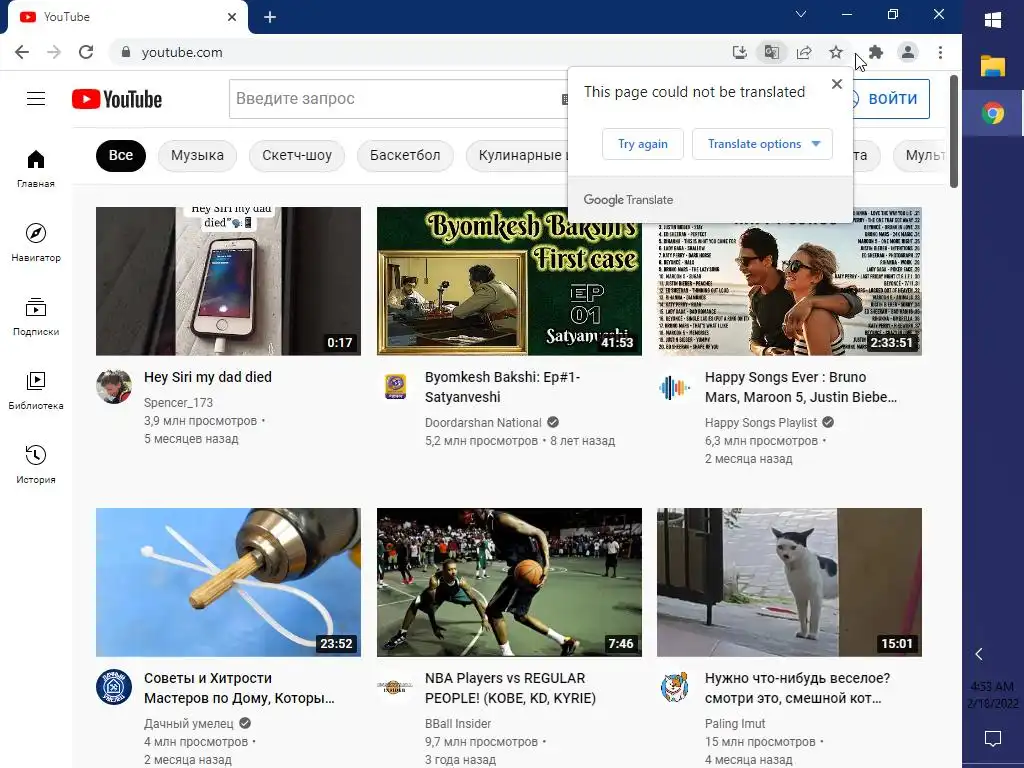Open Paling Imut channel avatar
Image resolution: width=1024 pixels, height=768 pixels.
coord(675,687)
